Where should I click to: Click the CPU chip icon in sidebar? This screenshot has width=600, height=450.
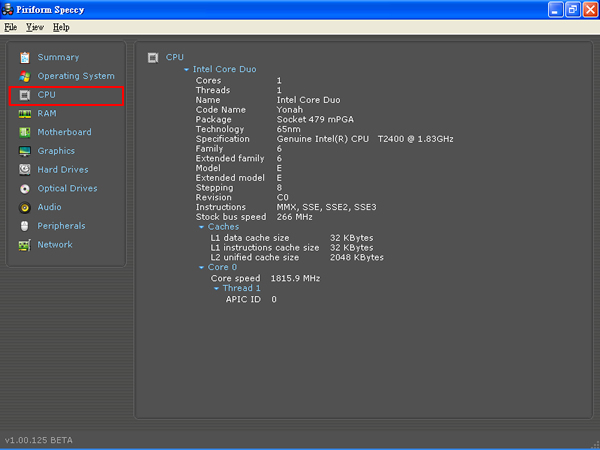[x=25, y=95]
